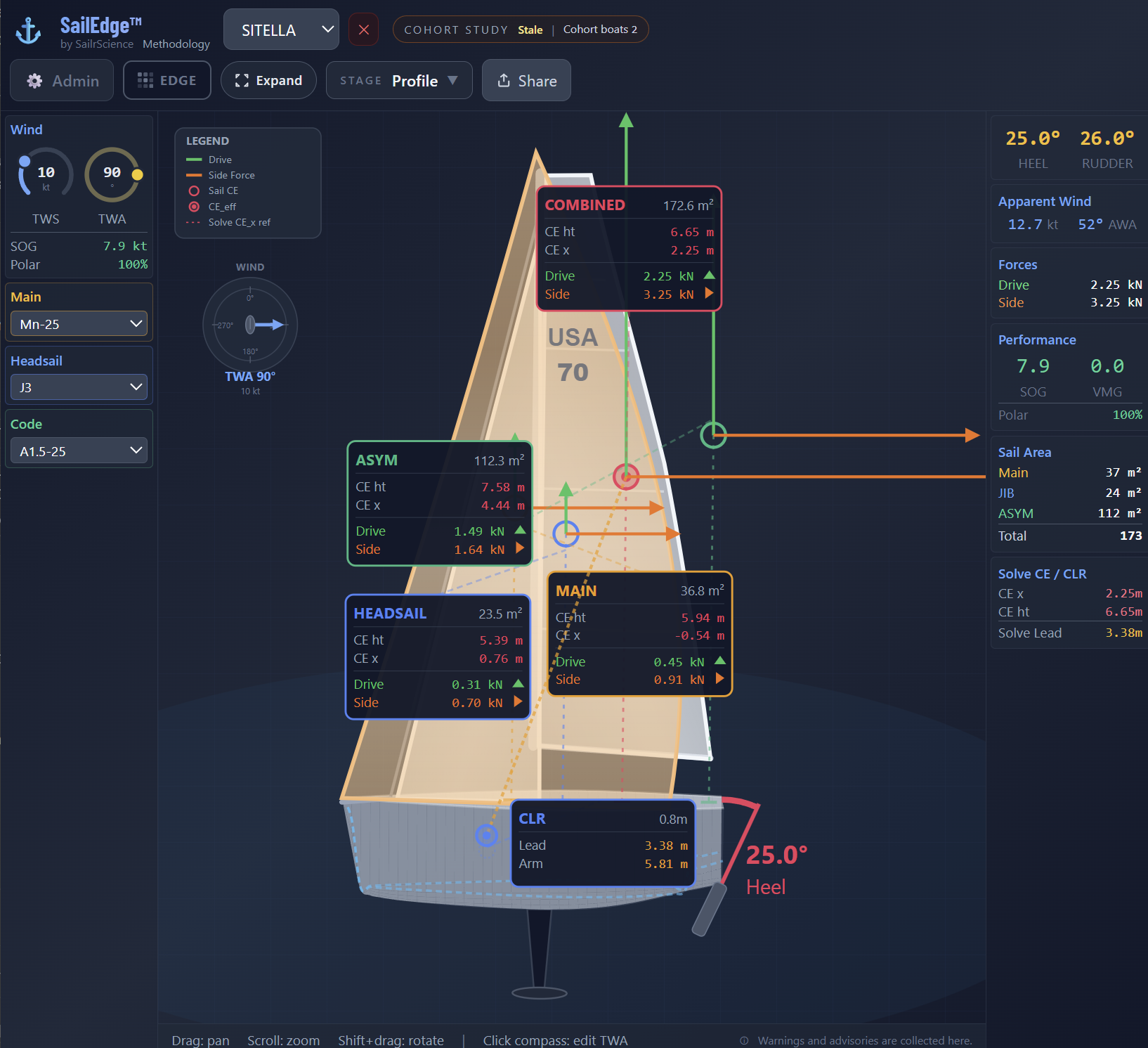Viewport: 1148px width, 1048px height.
Task: Click the MAIN data card title
Action: click(576, 591)
